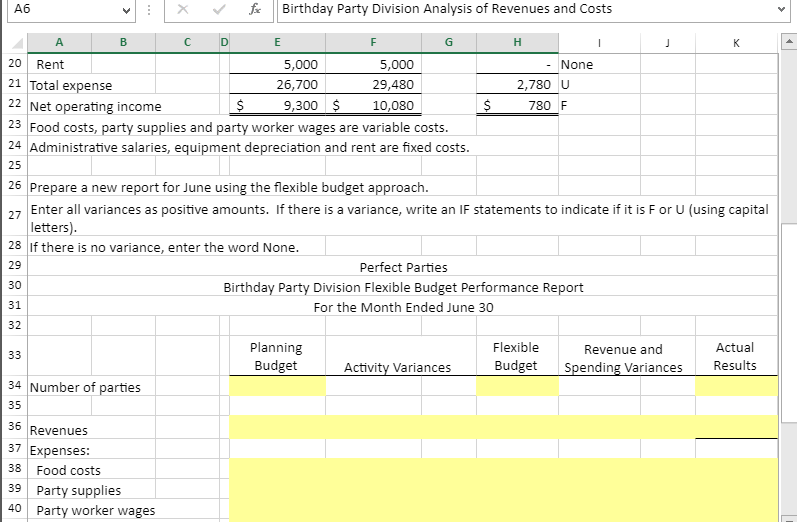Click the 'Perfect Parties' title cell
The height and width of the screenshot is (522, 797).
coord(403,267)
